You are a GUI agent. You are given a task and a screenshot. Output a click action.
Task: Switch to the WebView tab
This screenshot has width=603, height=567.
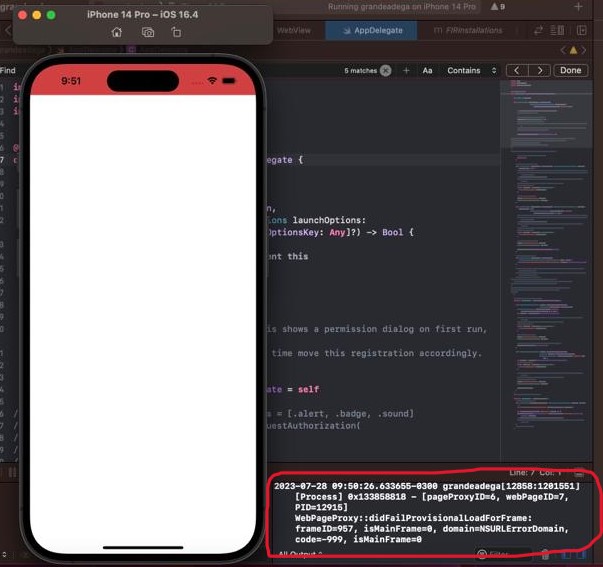coord(294,31)
